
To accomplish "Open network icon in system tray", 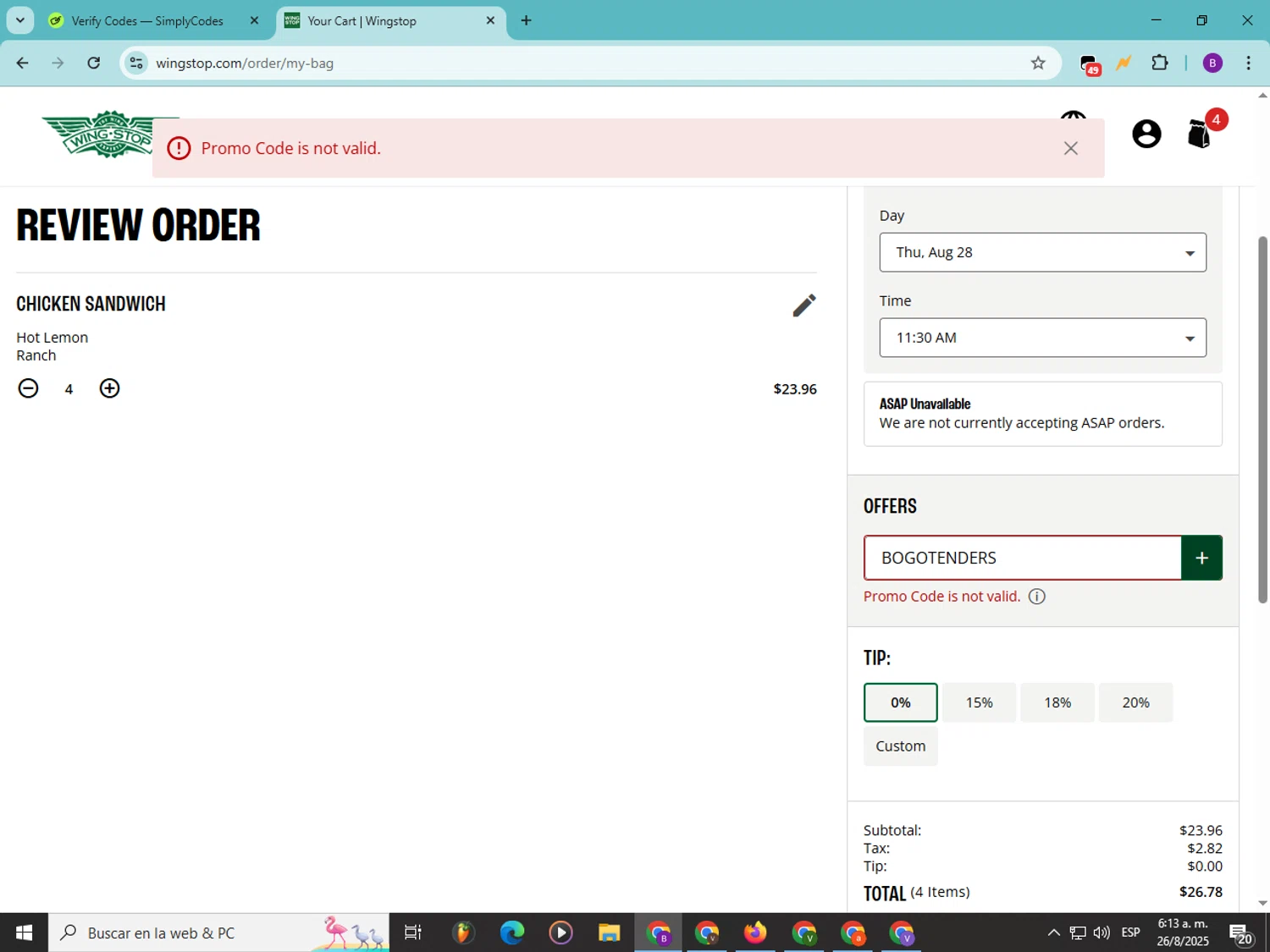I will (x=1078, y=933).
